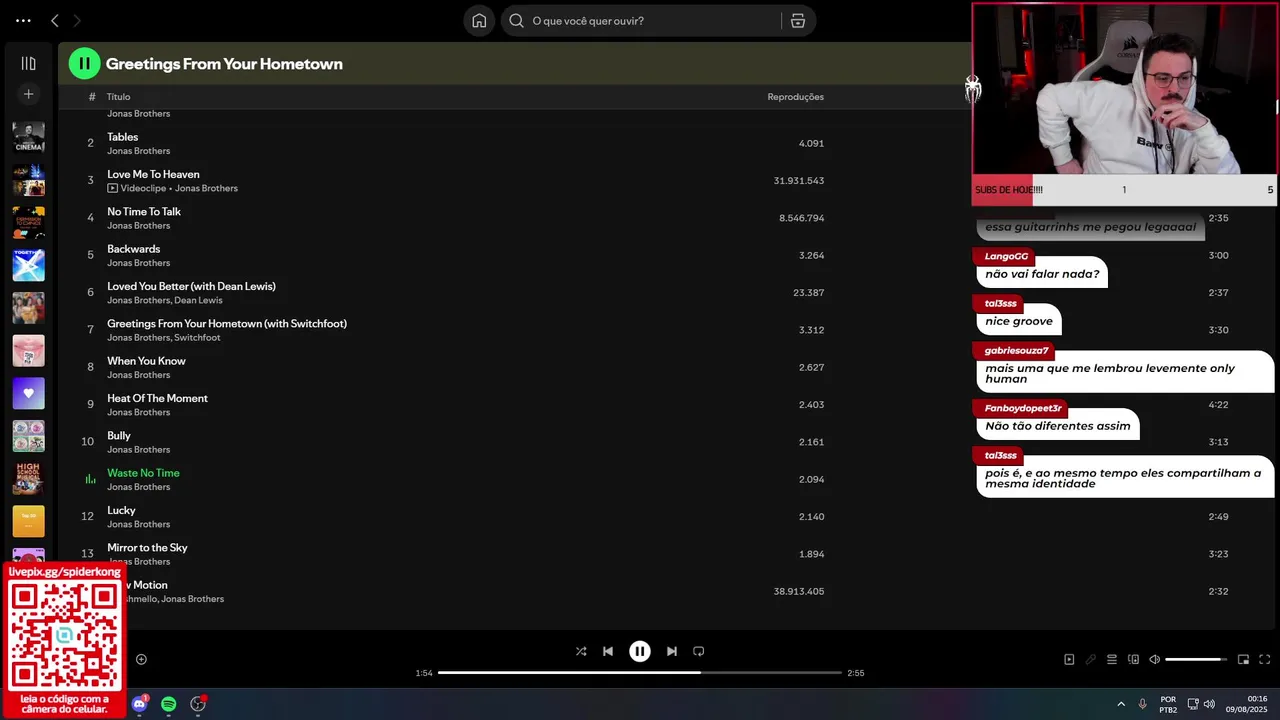Expand Your Library sidebar icon
Image resolution: width=1280 pixels, height=720 pixels.
click(28, 63)
